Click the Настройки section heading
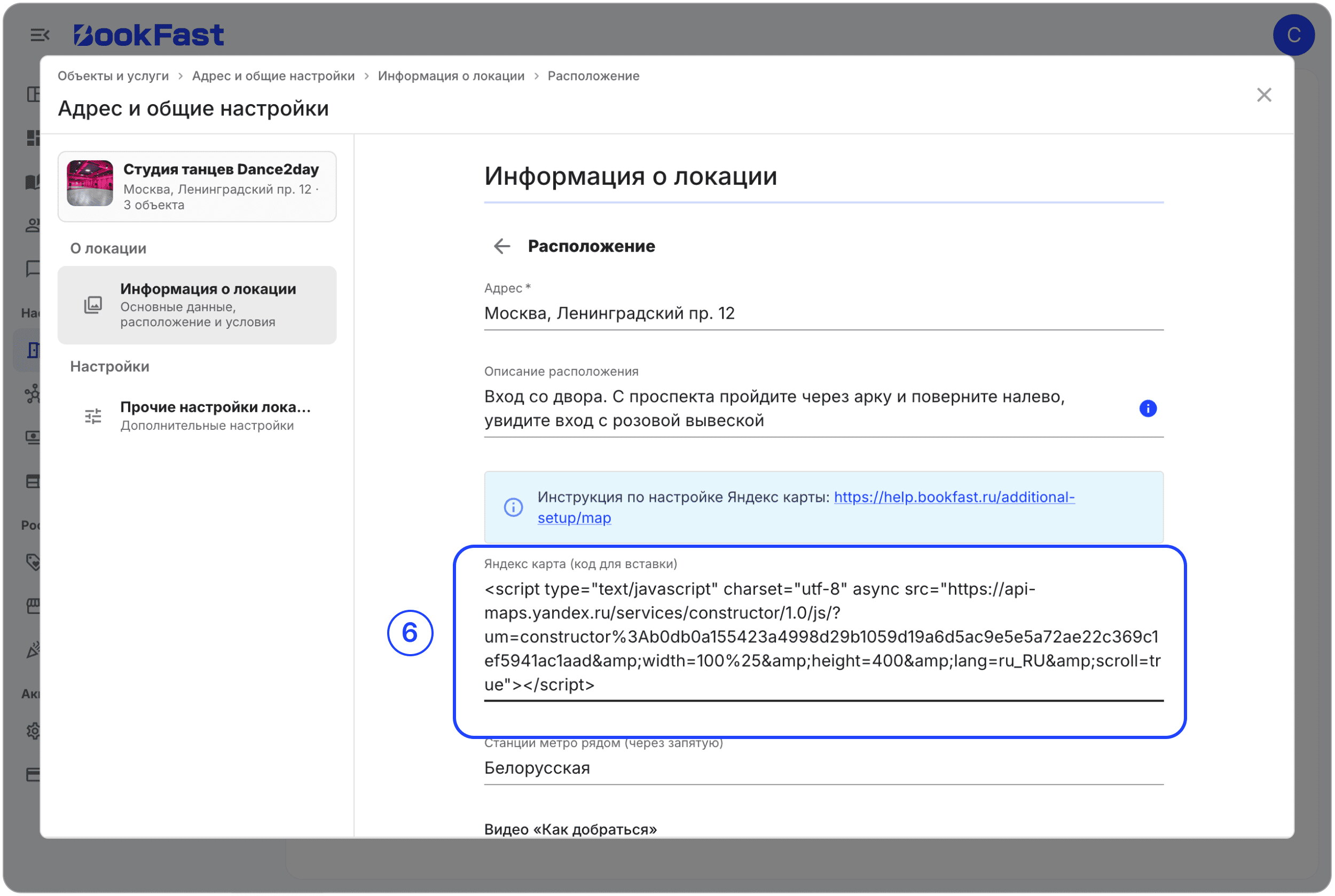1335x896 pixels. coord(109,367)
